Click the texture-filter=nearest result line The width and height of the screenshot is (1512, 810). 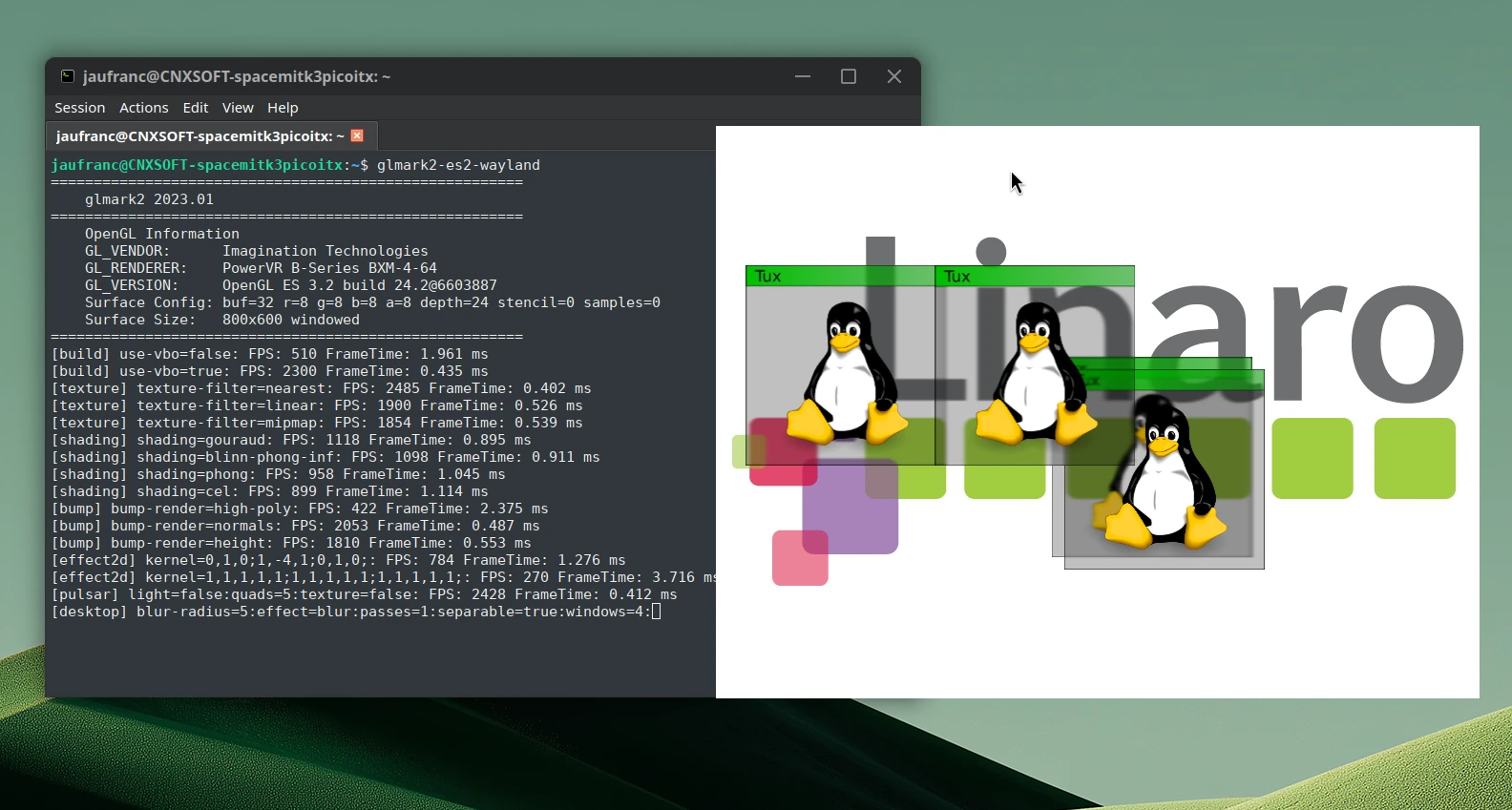coord(322,388)
